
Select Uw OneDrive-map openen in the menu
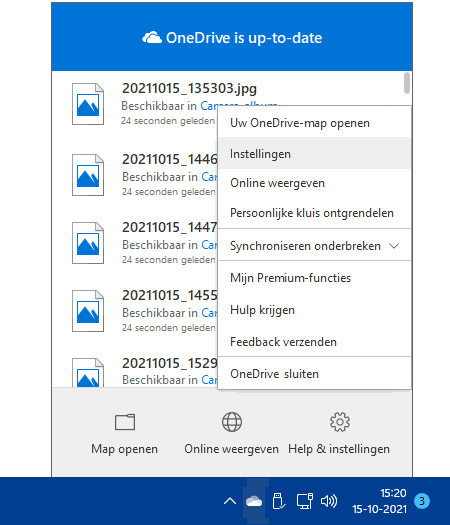314,123
